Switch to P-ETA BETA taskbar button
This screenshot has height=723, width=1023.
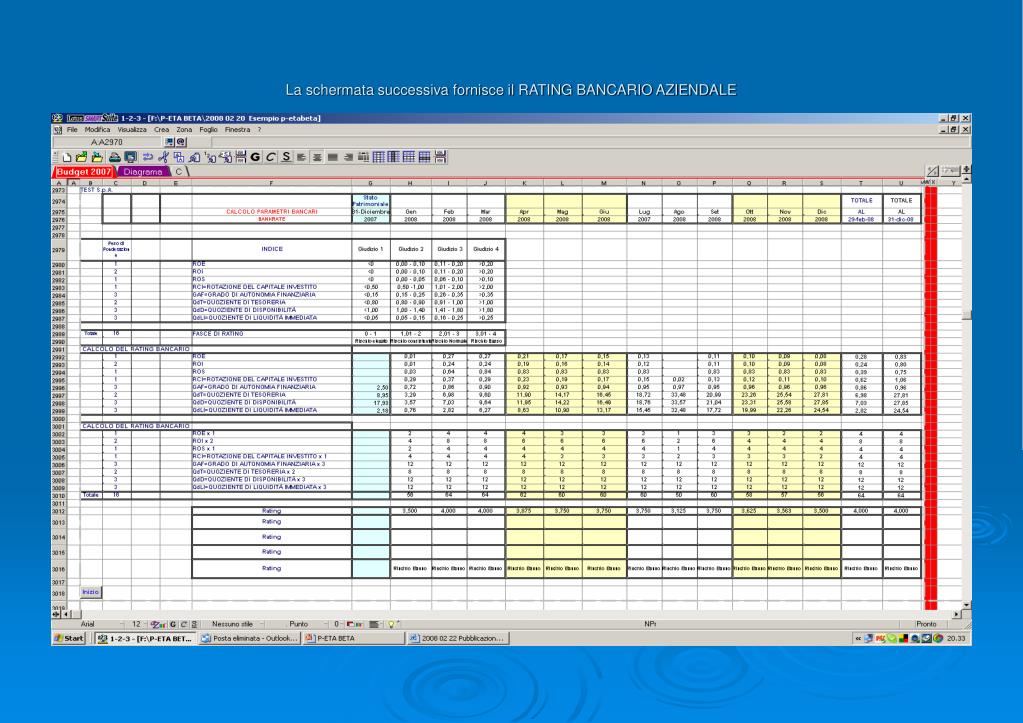[x=352, y=638]
